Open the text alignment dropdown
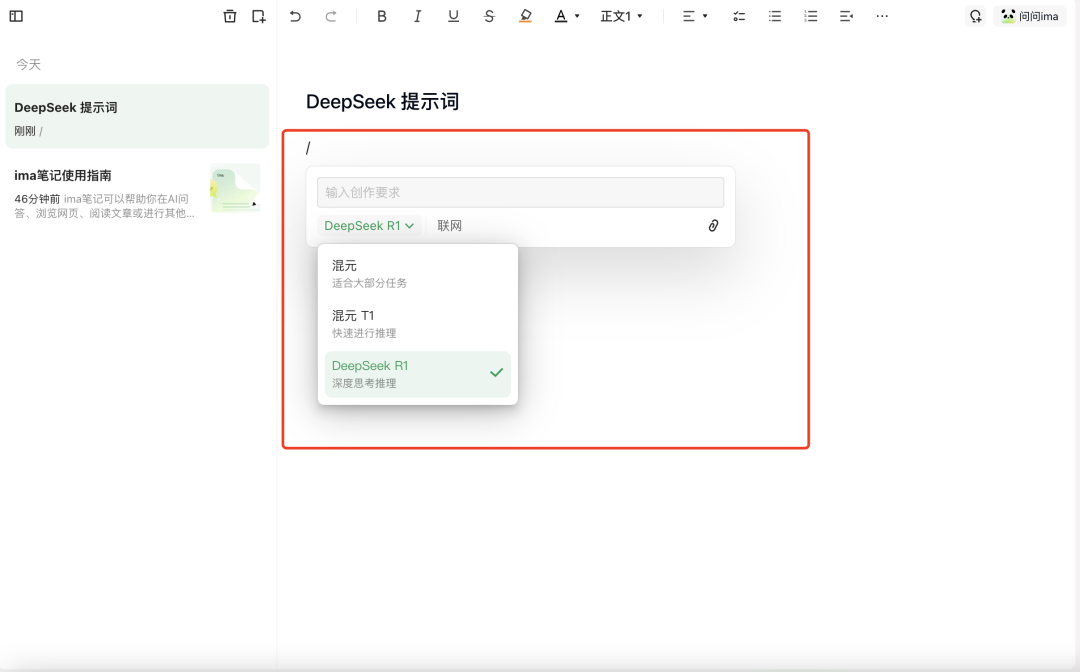 click(695, 16)
